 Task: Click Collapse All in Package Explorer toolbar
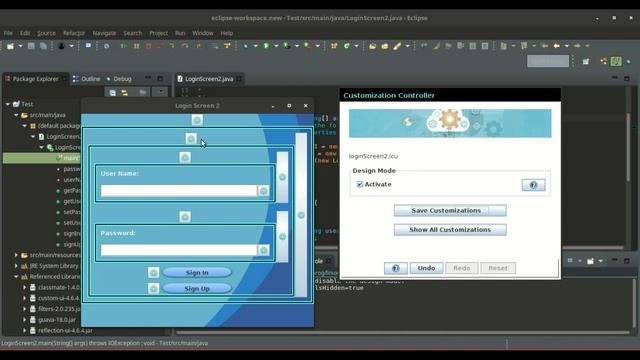click(113, 93)
